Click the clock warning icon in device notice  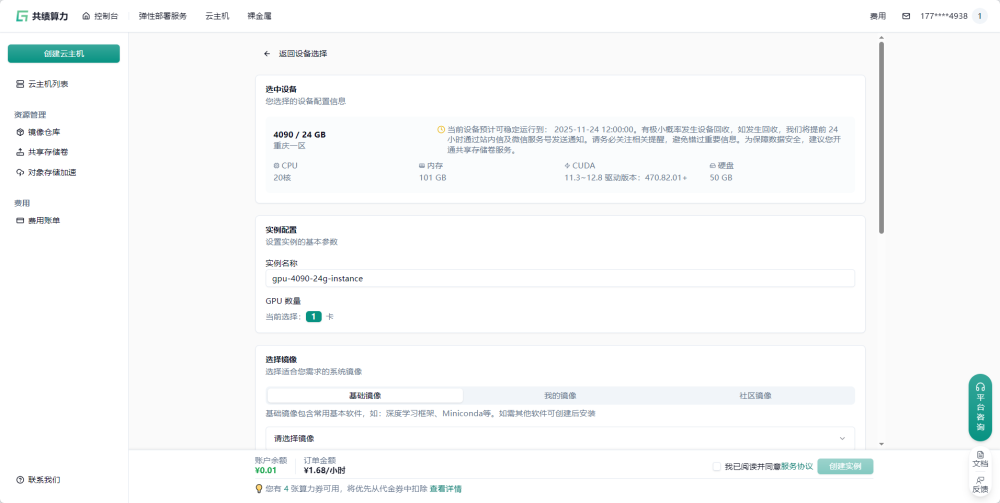click(441, 129)
